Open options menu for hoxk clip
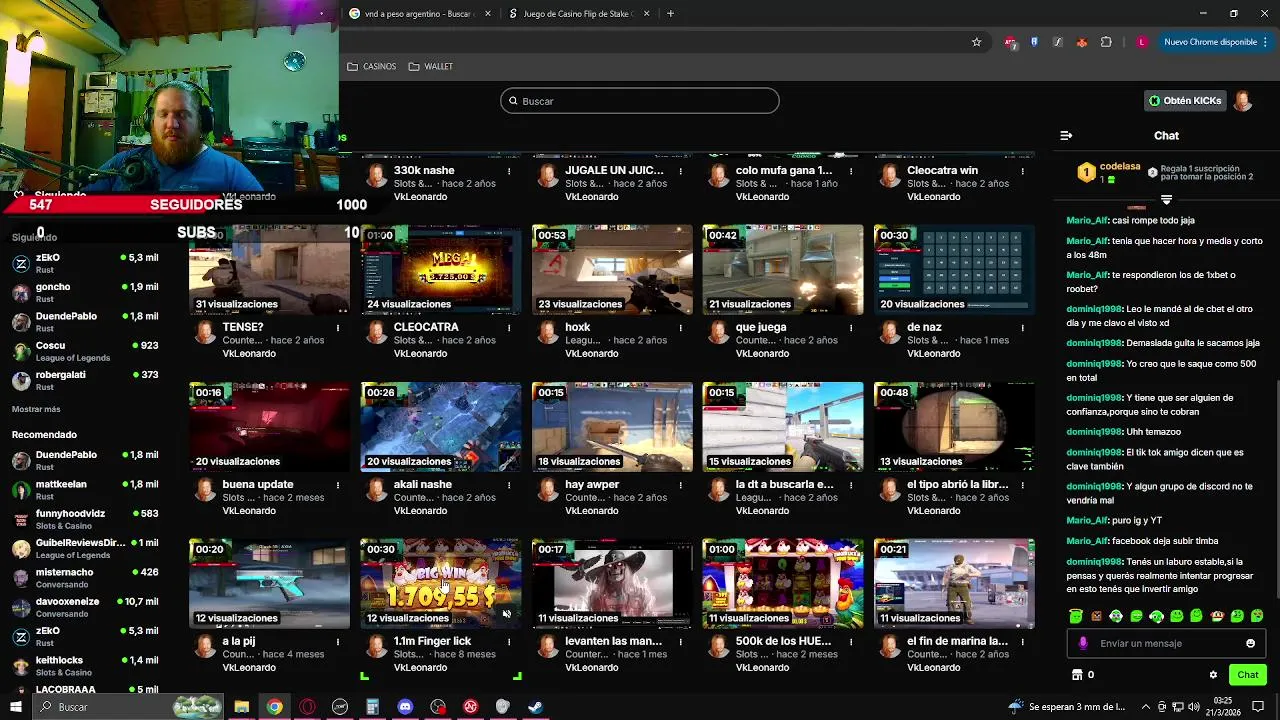The width and height of the screenshot is (1280, 720). coord(680,328)
